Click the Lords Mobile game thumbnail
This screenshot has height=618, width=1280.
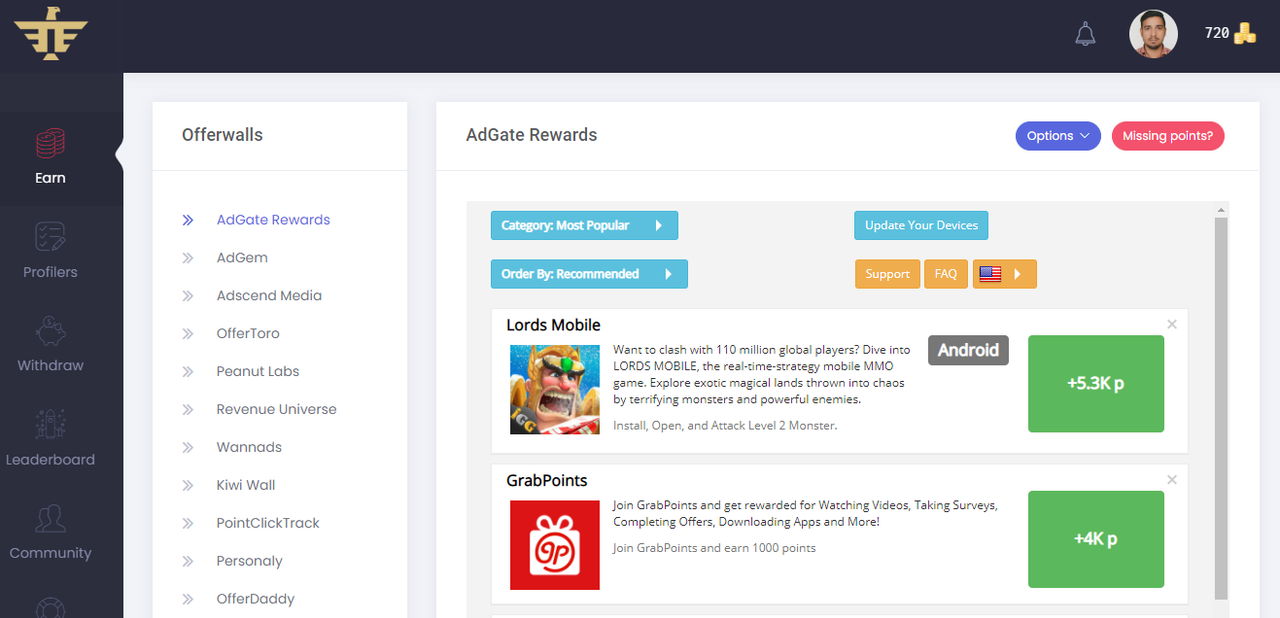click(555, 390)
